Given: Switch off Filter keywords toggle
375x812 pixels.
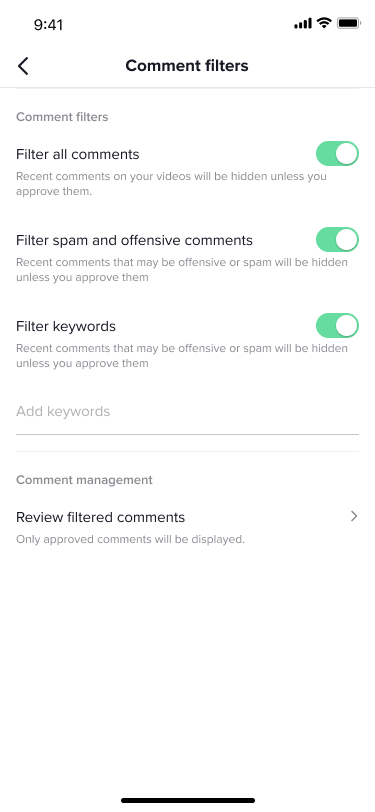Looking at the screenshot, I should [337, 326].
